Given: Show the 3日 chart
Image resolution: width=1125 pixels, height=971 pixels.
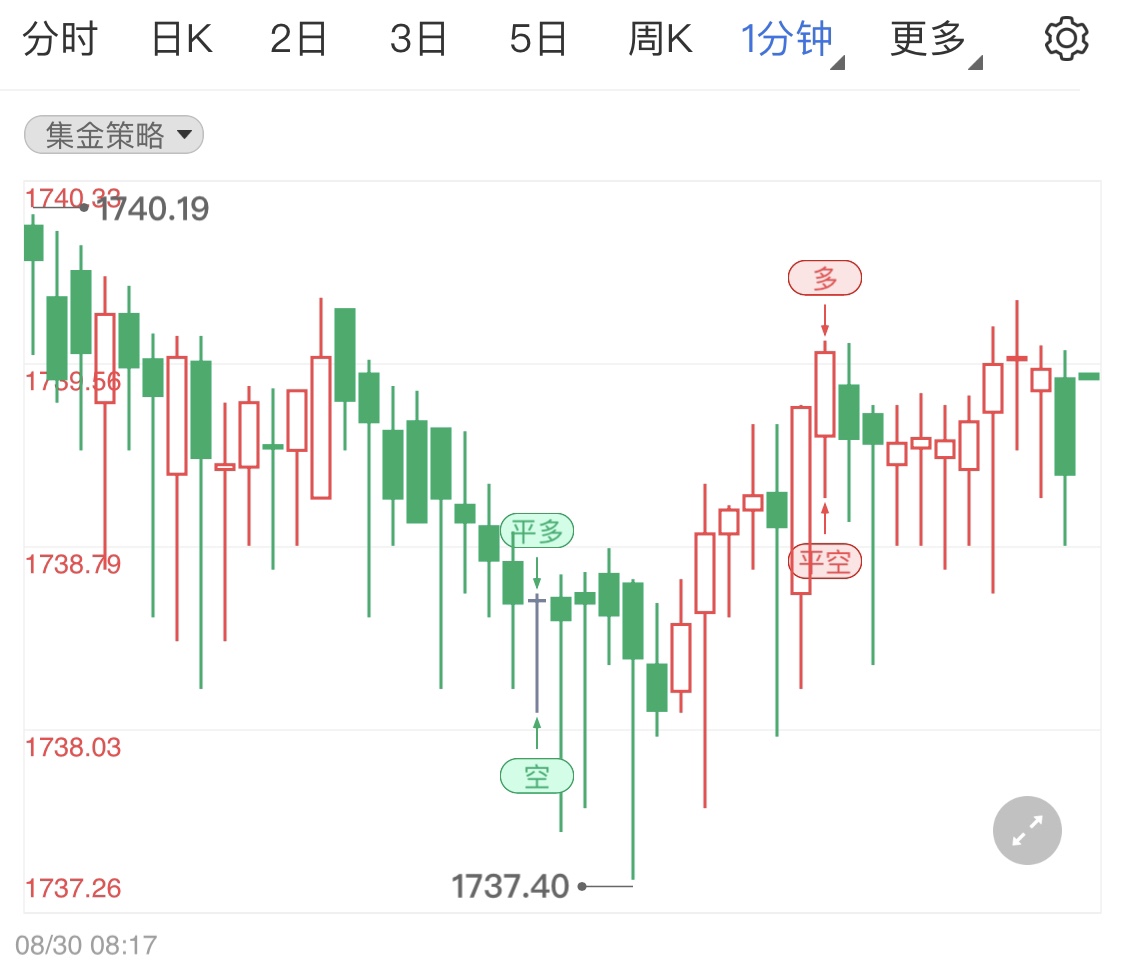Looking at the screenshot, I should [418, 40].
